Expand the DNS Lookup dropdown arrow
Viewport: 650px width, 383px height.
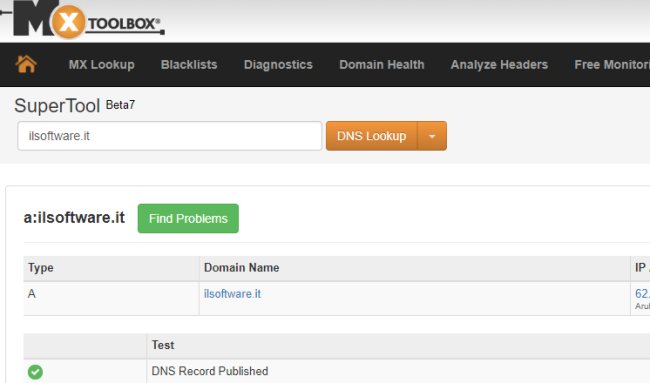point(432,136)
